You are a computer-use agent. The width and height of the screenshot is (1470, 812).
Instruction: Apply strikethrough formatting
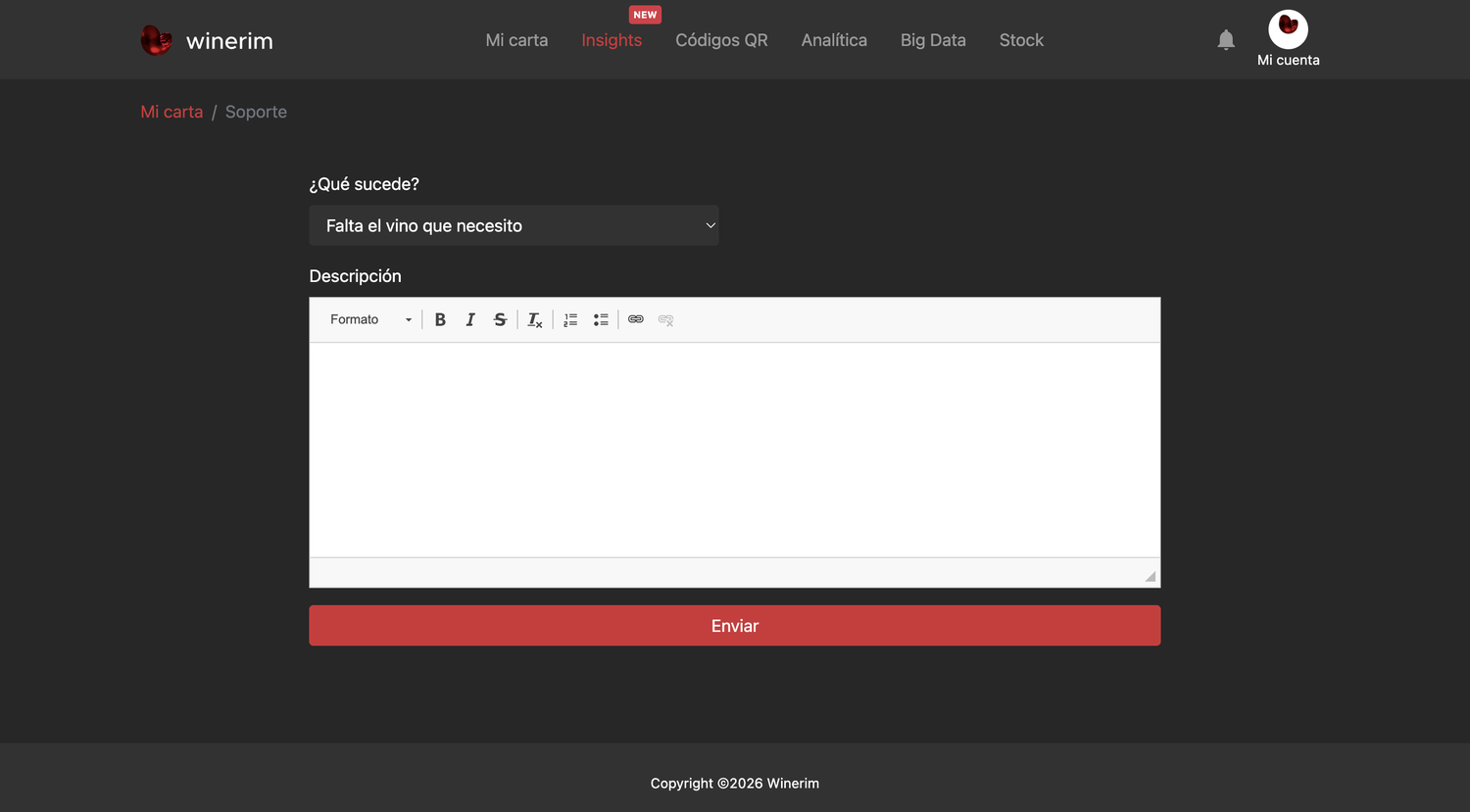(500, 319)
